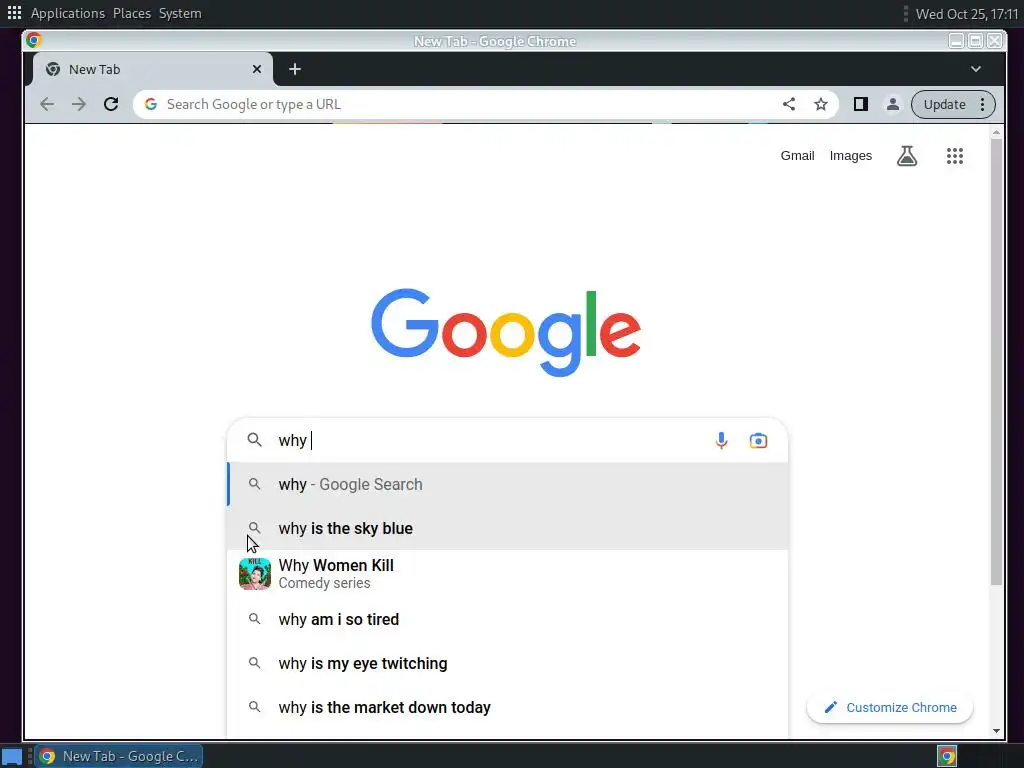
Task: Bookmark this tab with the star icon
Action: [x=821, y=104]
